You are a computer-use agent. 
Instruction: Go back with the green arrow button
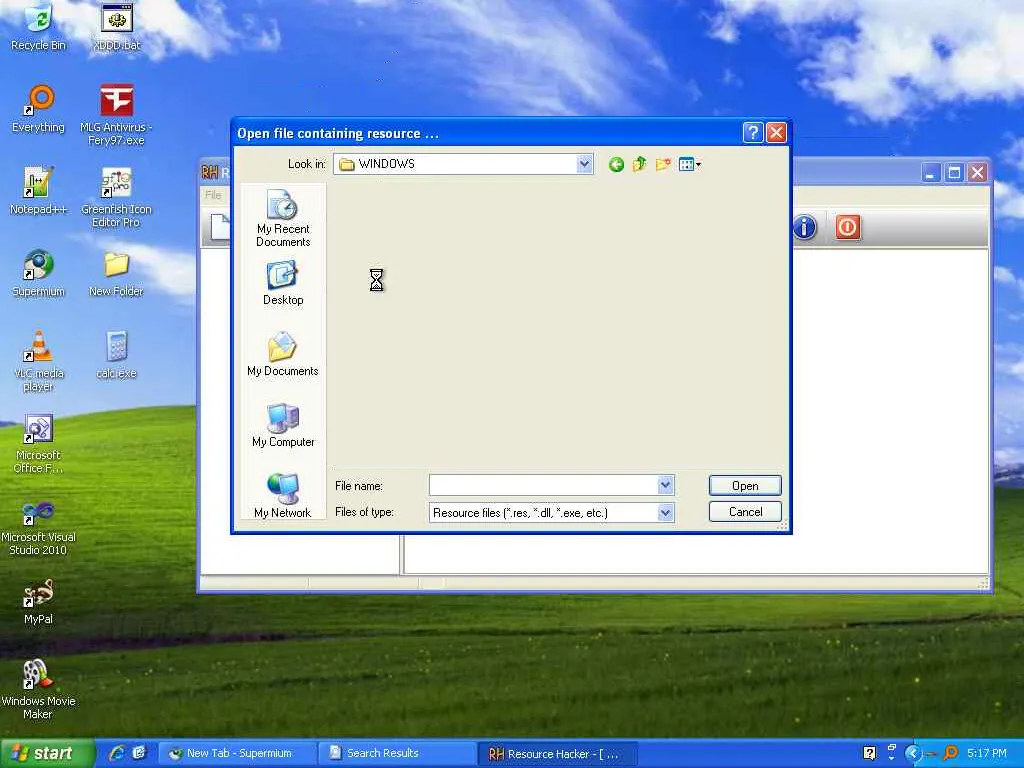point(616,165)
